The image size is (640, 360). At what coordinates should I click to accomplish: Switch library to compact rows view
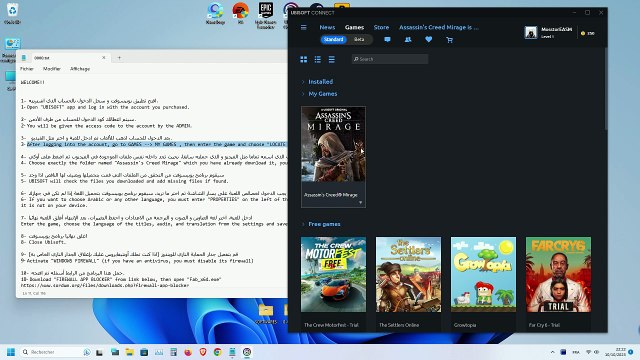coord(331,60)
